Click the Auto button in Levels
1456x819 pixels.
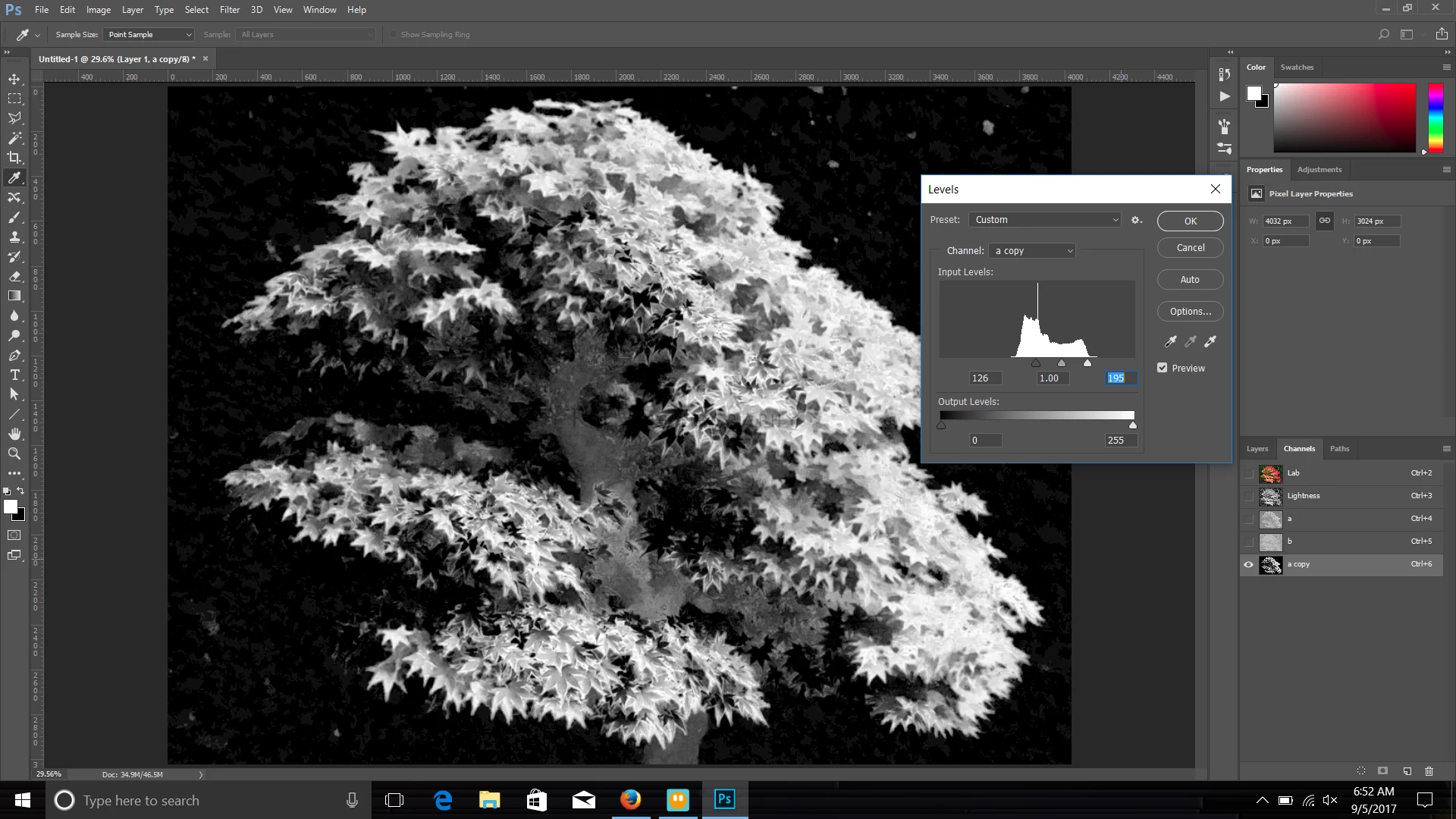(x=1190, y=280)
